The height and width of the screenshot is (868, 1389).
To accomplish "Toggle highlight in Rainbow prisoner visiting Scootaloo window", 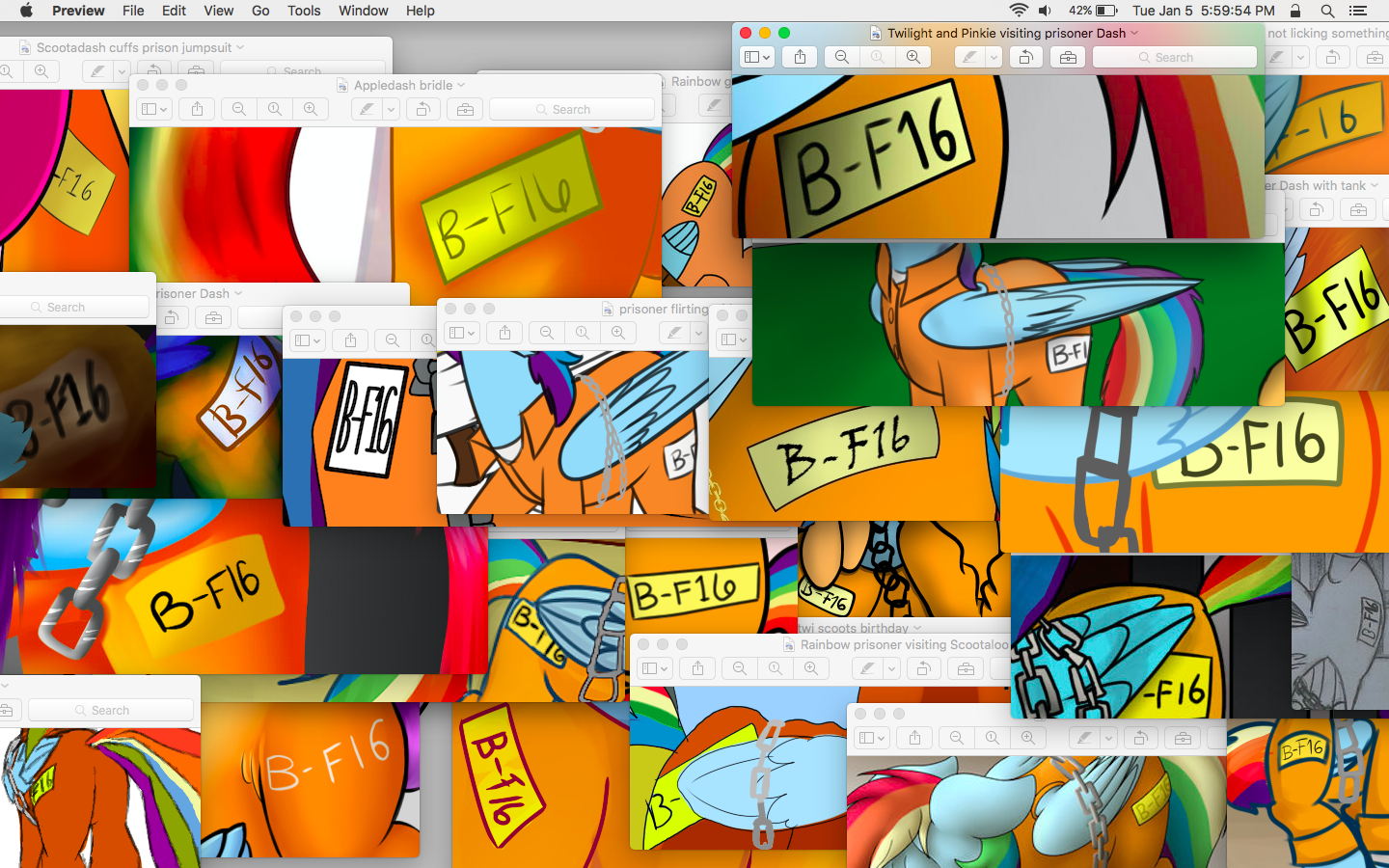I will 867,668.
